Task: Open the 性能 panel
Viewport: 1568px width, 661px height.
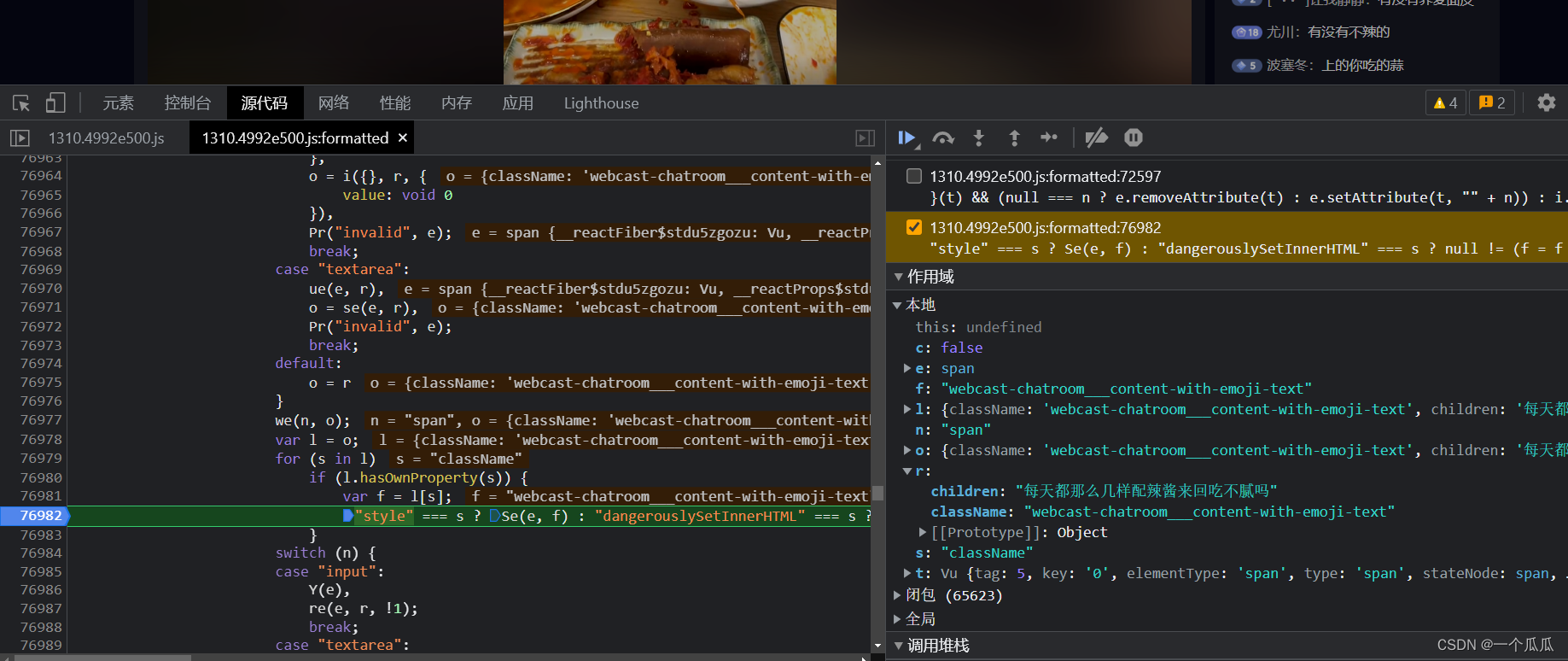Action: point(395,103)
